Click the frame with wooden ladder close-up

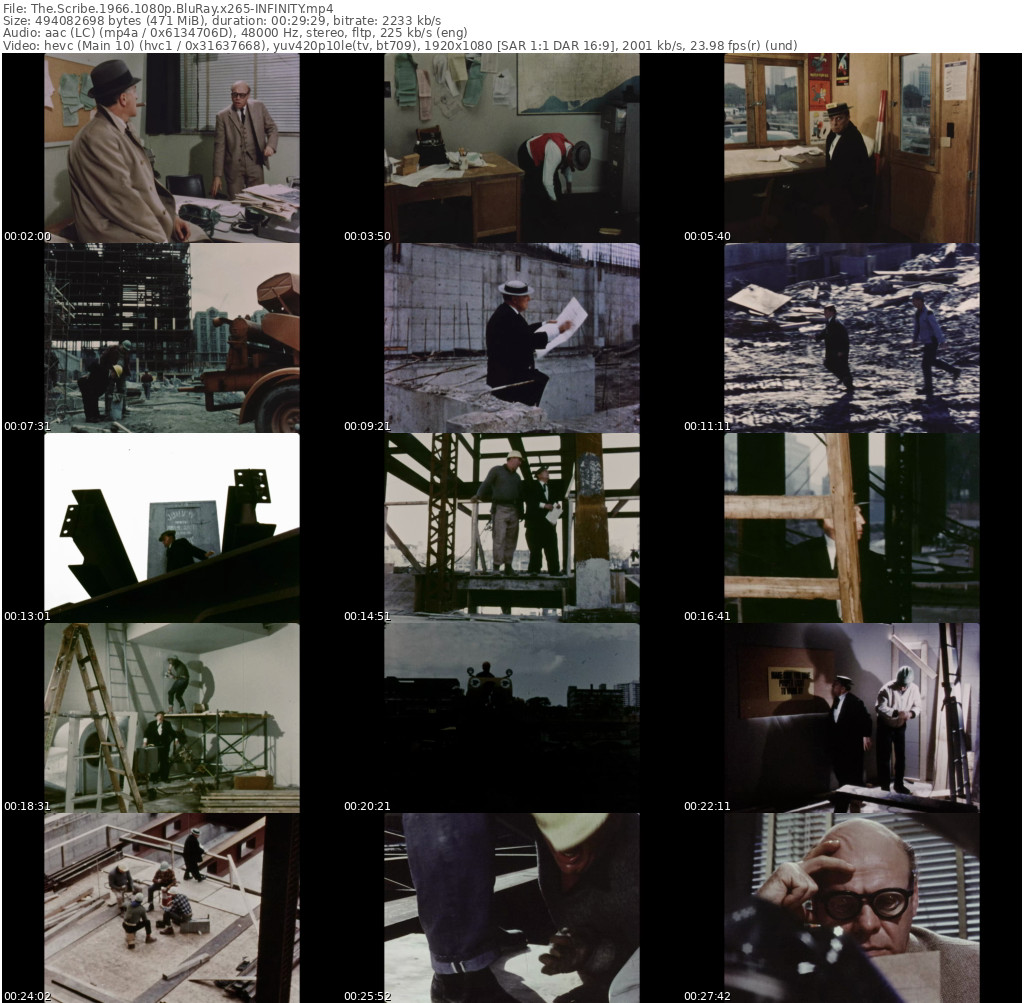[x=851, y=527]
